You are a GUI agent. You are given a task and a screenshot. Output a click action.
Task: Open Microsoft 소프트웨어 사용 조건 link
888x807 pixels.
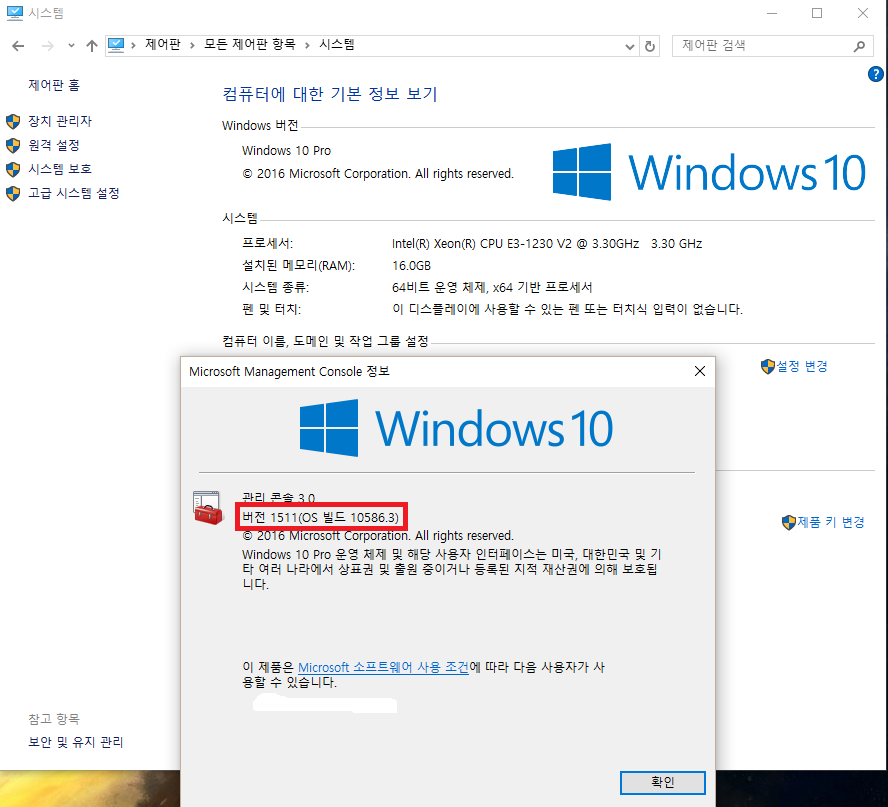pyautogui.click(x=383, y=667)
